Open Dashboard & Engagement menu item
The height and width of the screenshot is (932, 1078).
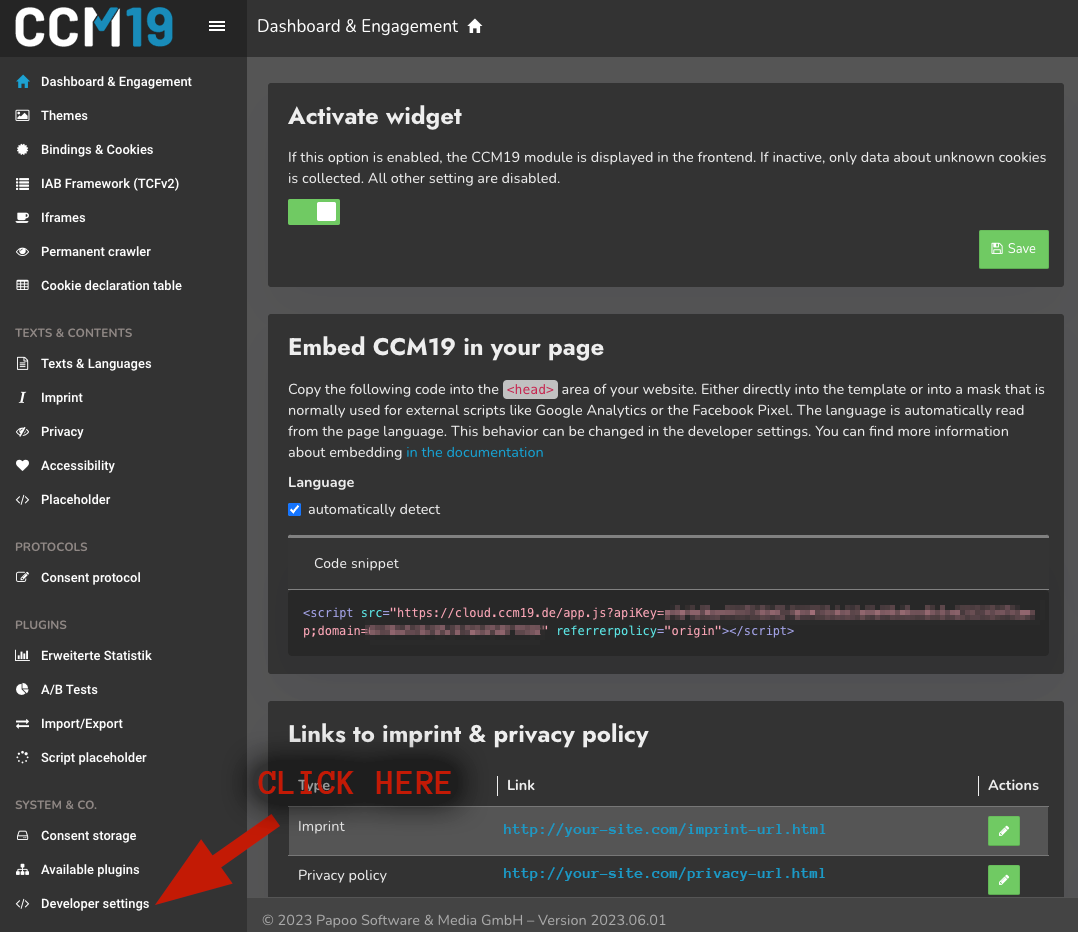[116, 82]
